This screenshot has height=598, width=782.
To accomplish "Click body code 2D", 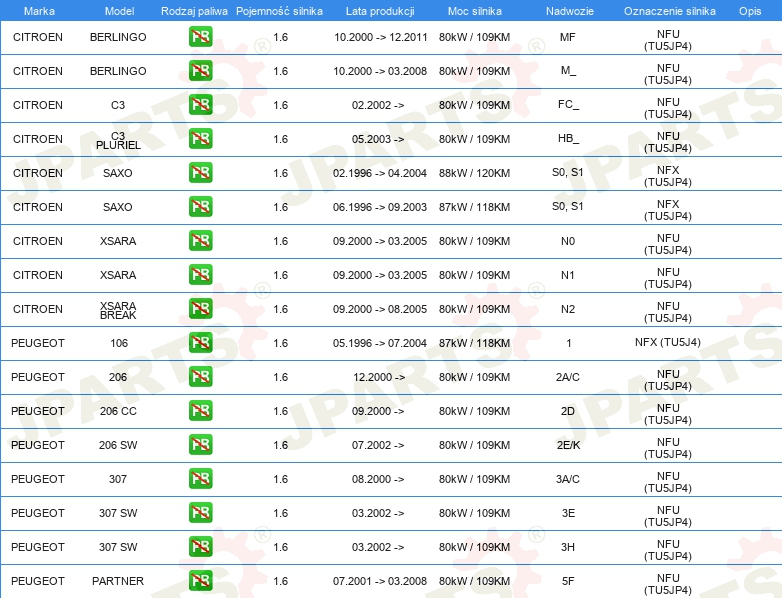I will click(x=568, y=411).
